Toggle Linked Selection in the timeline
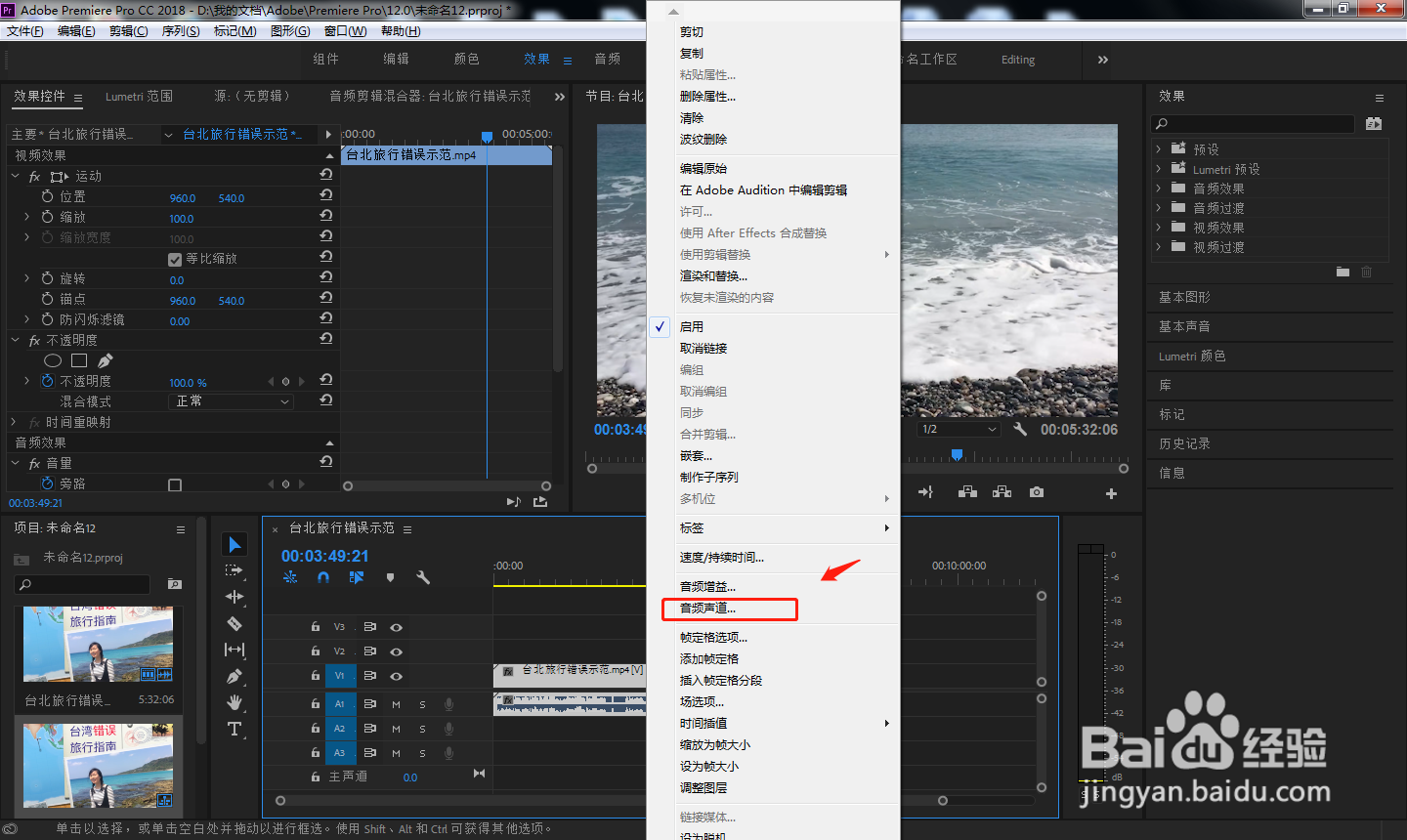The height and width of the screenshot is (840, 1407). pos(357,577)
